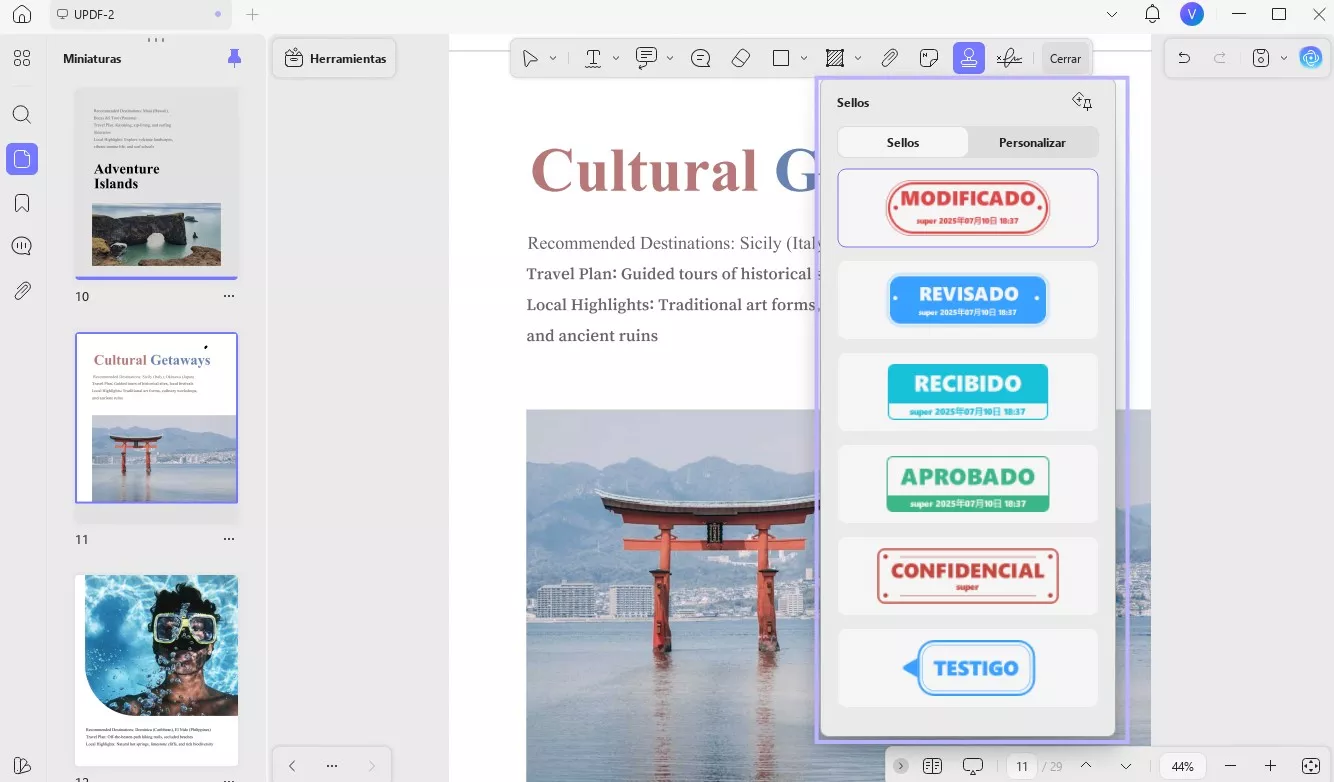Select the text comment box tool
Screen dimensions: 1334x782
point(647,59)
